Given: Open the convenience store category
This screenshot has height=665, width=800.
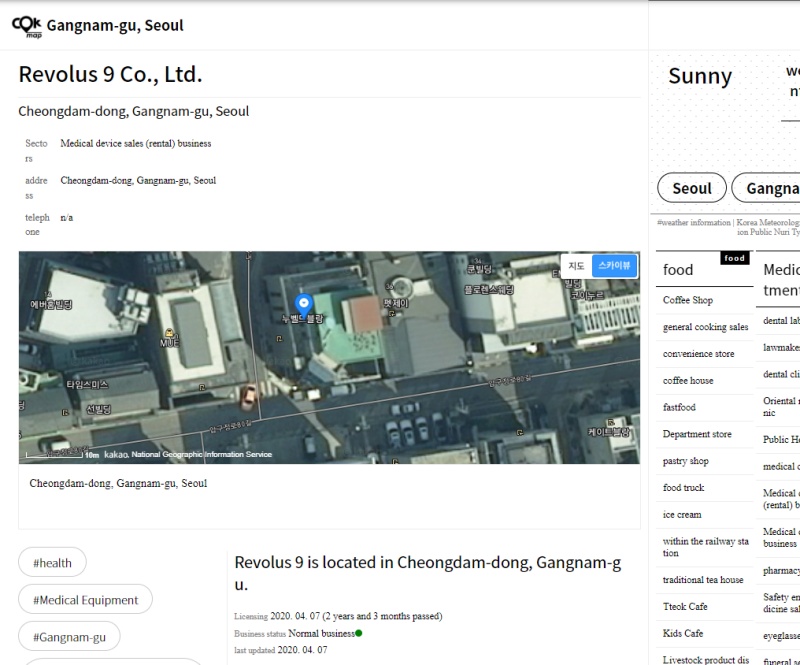Looking at the screenshot, I should pyautogui.click(x=698, y=354).
